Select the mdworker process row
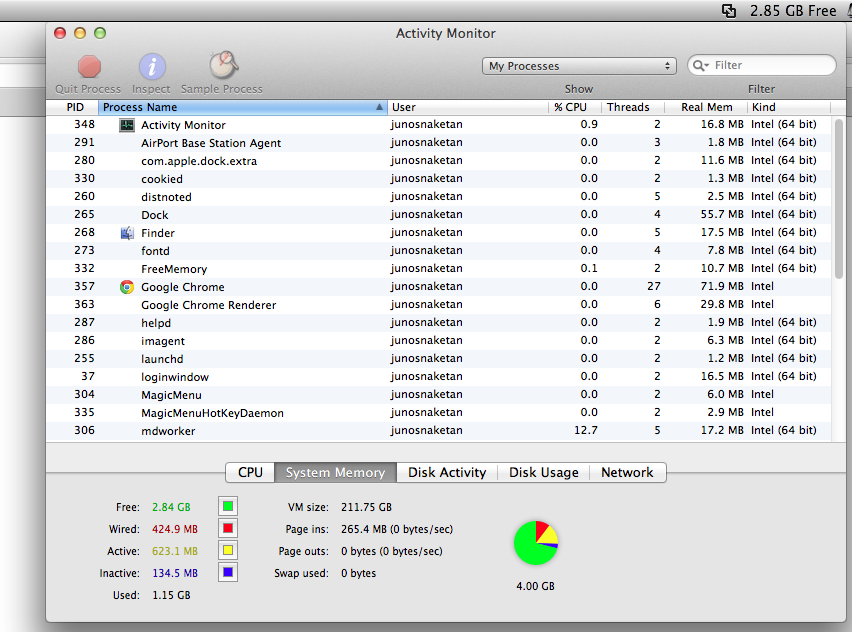 [438, 430]
